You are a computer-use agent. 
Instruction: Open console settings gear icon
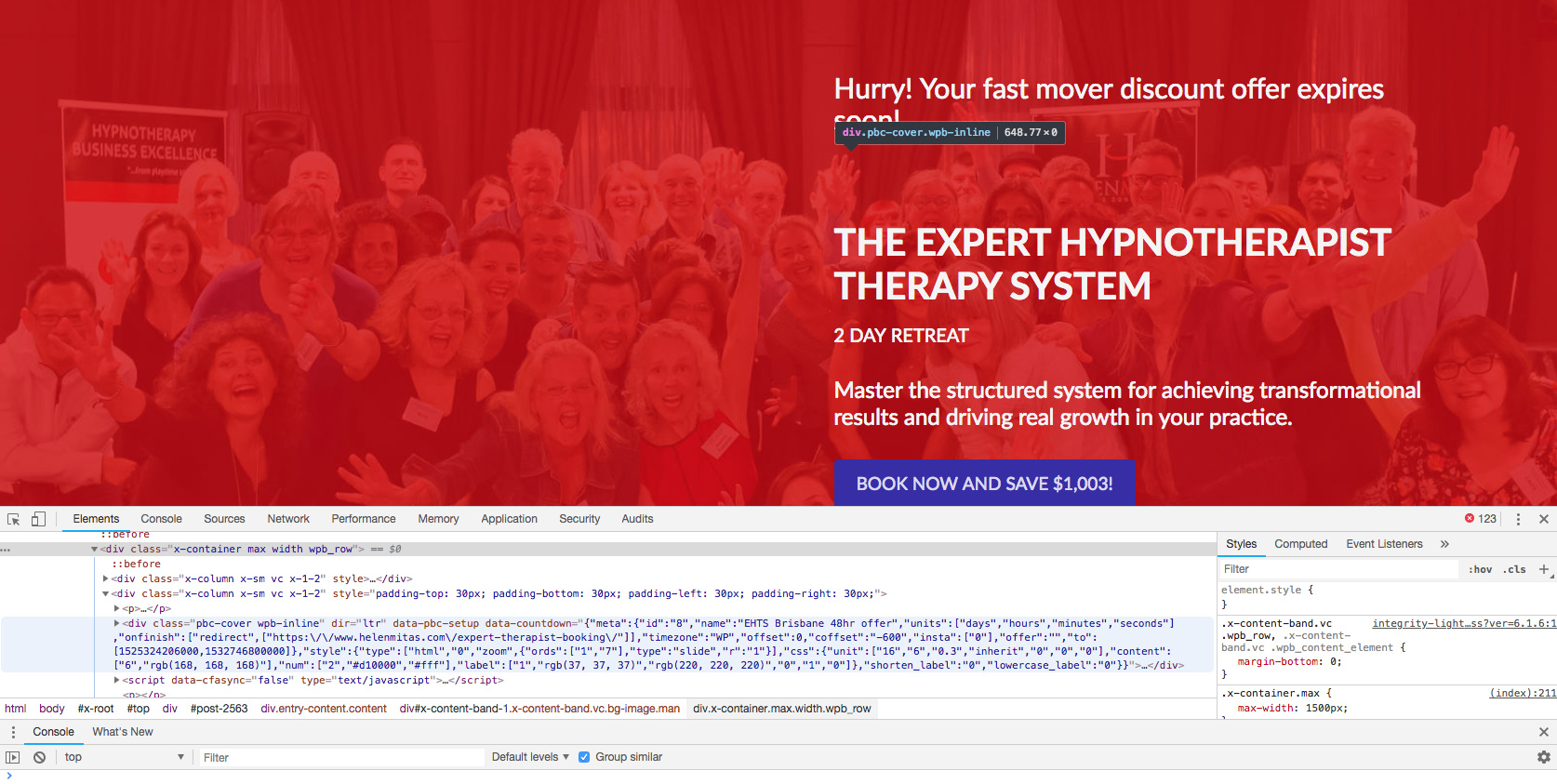click(x=1544, y=757)
